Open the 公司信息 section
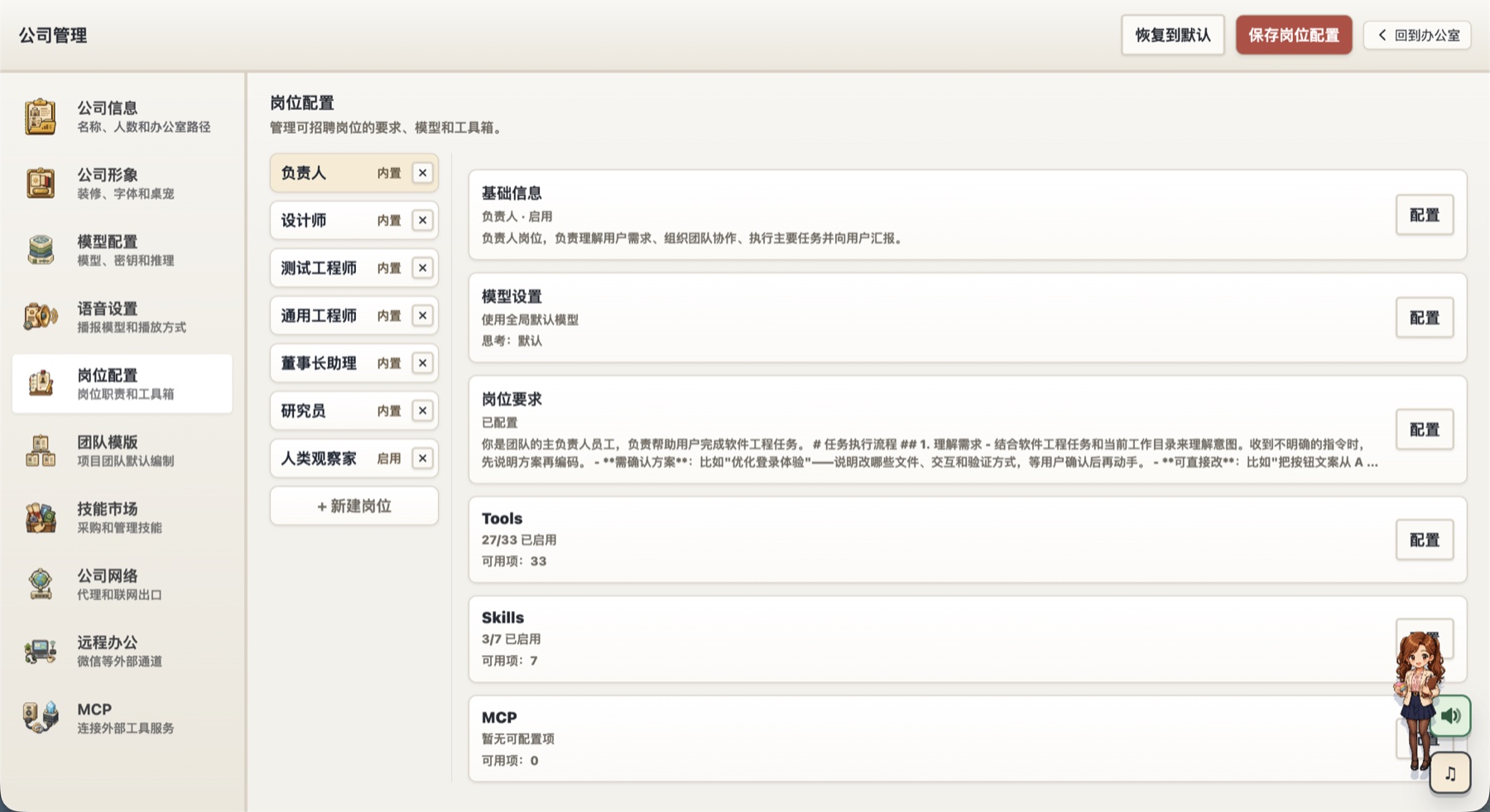Viewport: 1490px width, 812px height. point(123,117)
